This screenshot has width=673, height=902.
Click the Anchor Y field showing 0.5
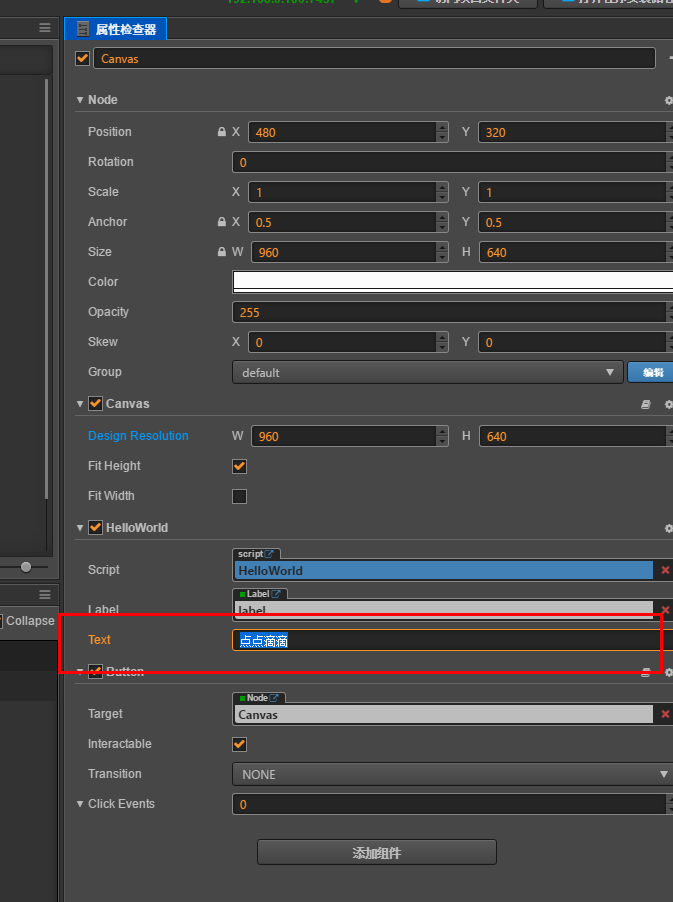coord(572,222)
